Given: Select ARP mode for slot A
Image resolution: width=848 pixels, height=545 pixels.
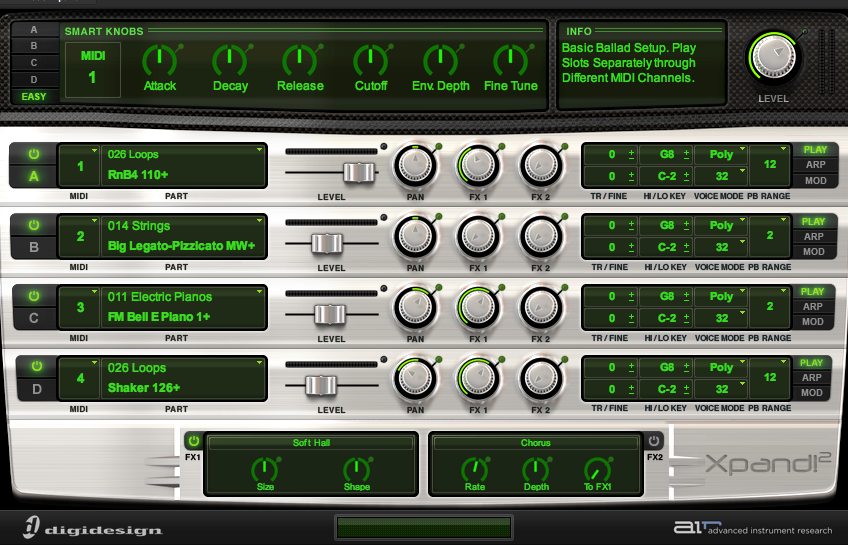Looking at the screenshot, I should pos(815,165).
